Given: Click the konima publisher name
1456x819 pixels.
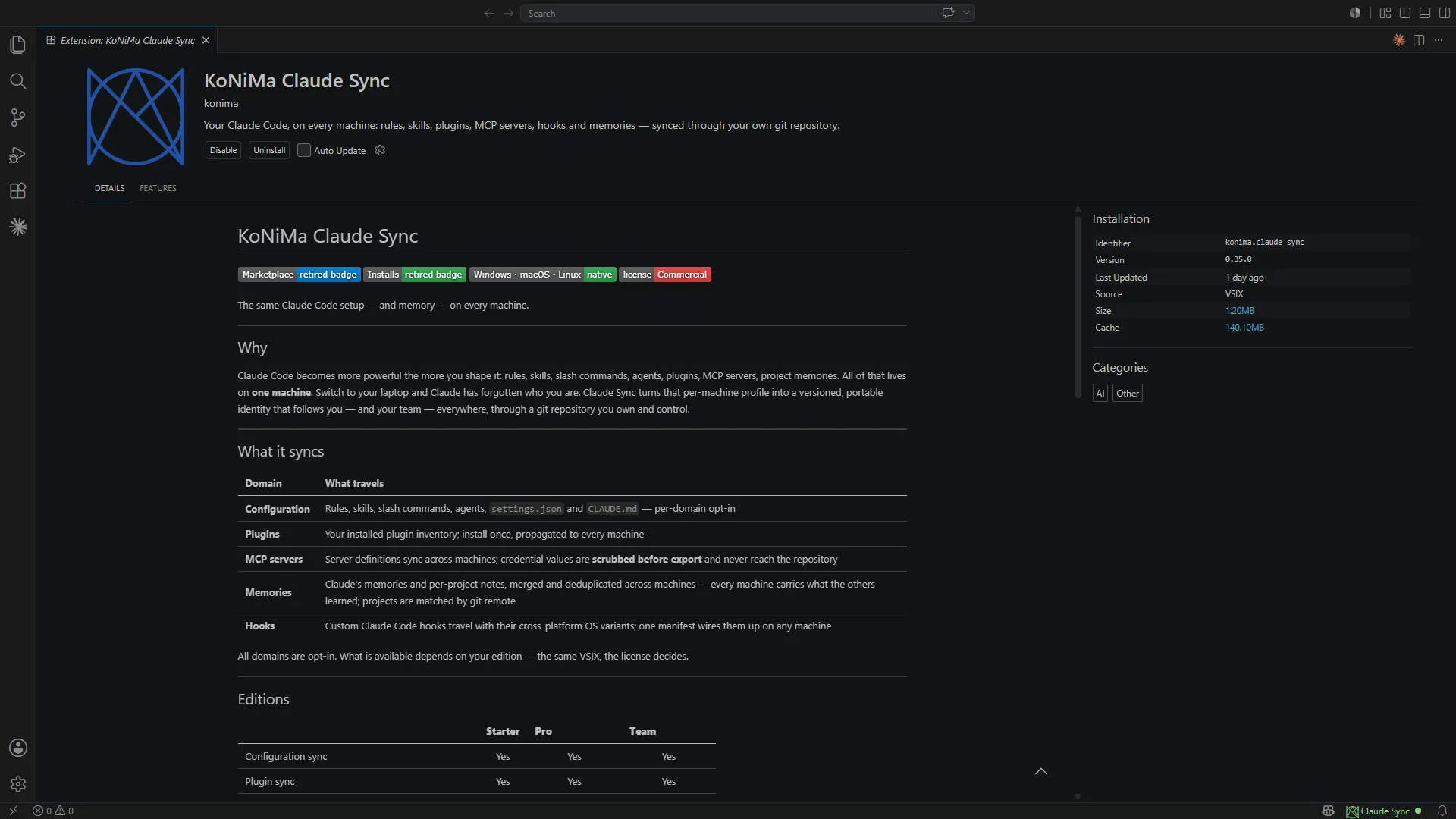Looking at the screenshot, I should (x=221, y=103).
